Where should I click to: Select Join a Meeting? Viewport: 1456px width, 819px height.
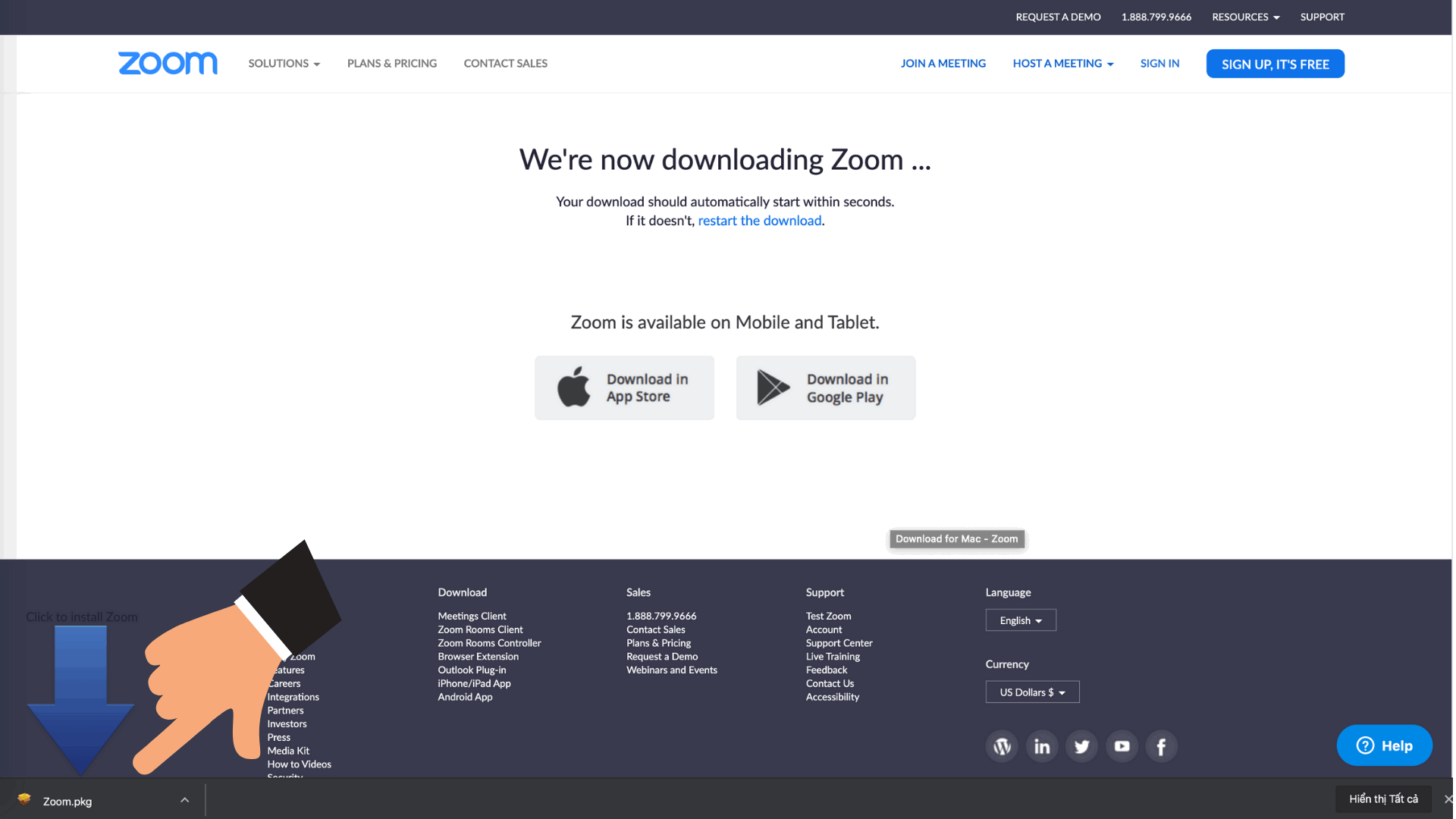point(943,64)
